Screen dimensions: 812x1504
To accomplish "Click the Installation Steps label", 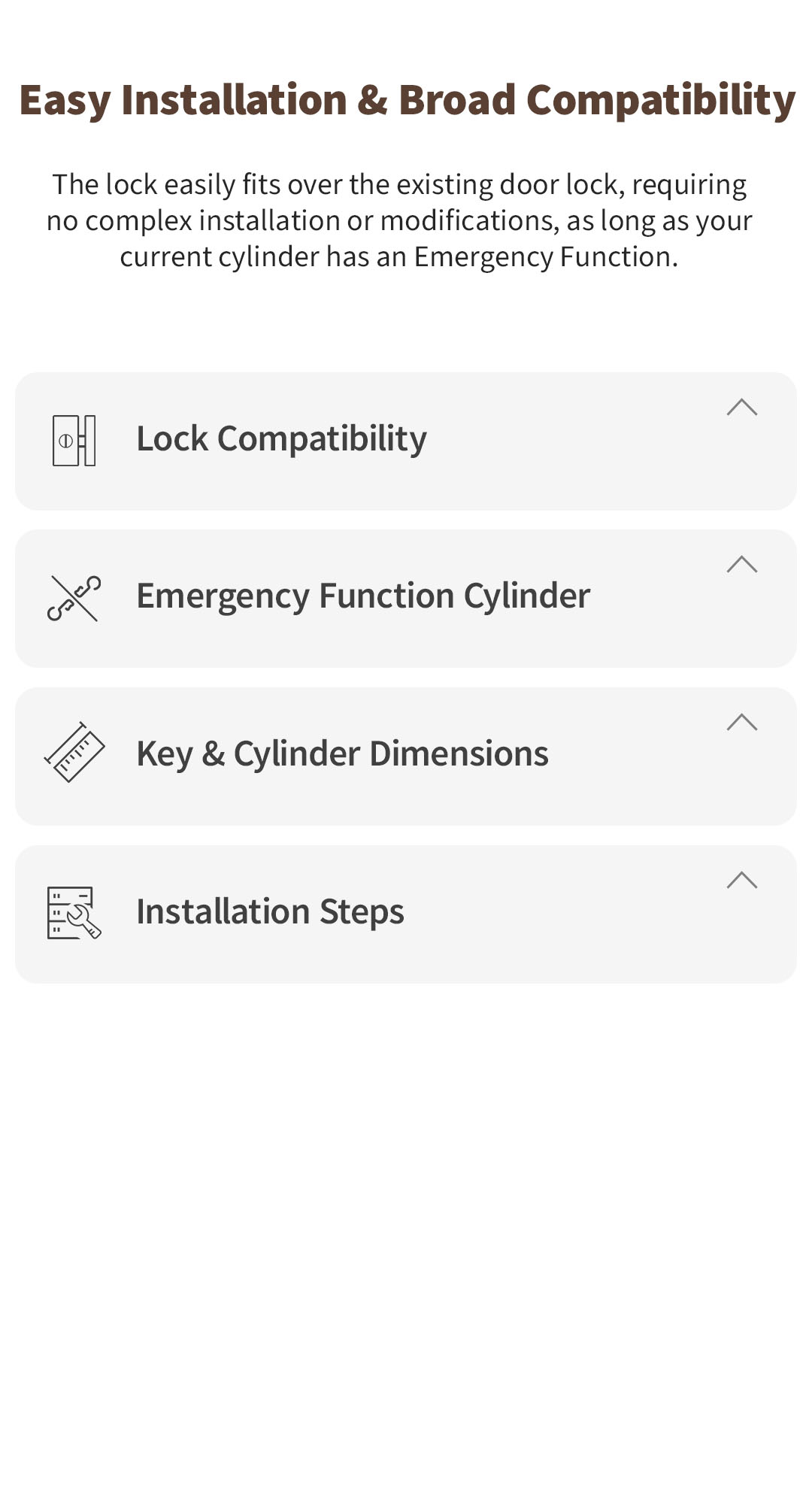I will (x=269, y=911).
